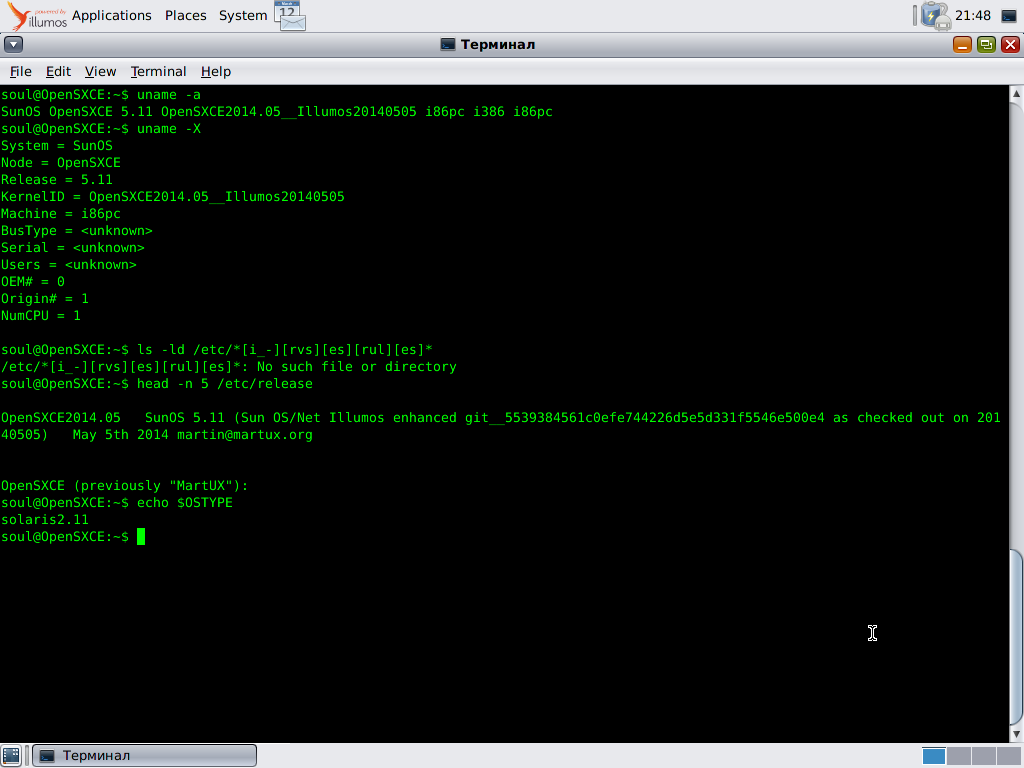Switch to the third workspace
The image size is (1024, 768).
(x=983, y=756)
